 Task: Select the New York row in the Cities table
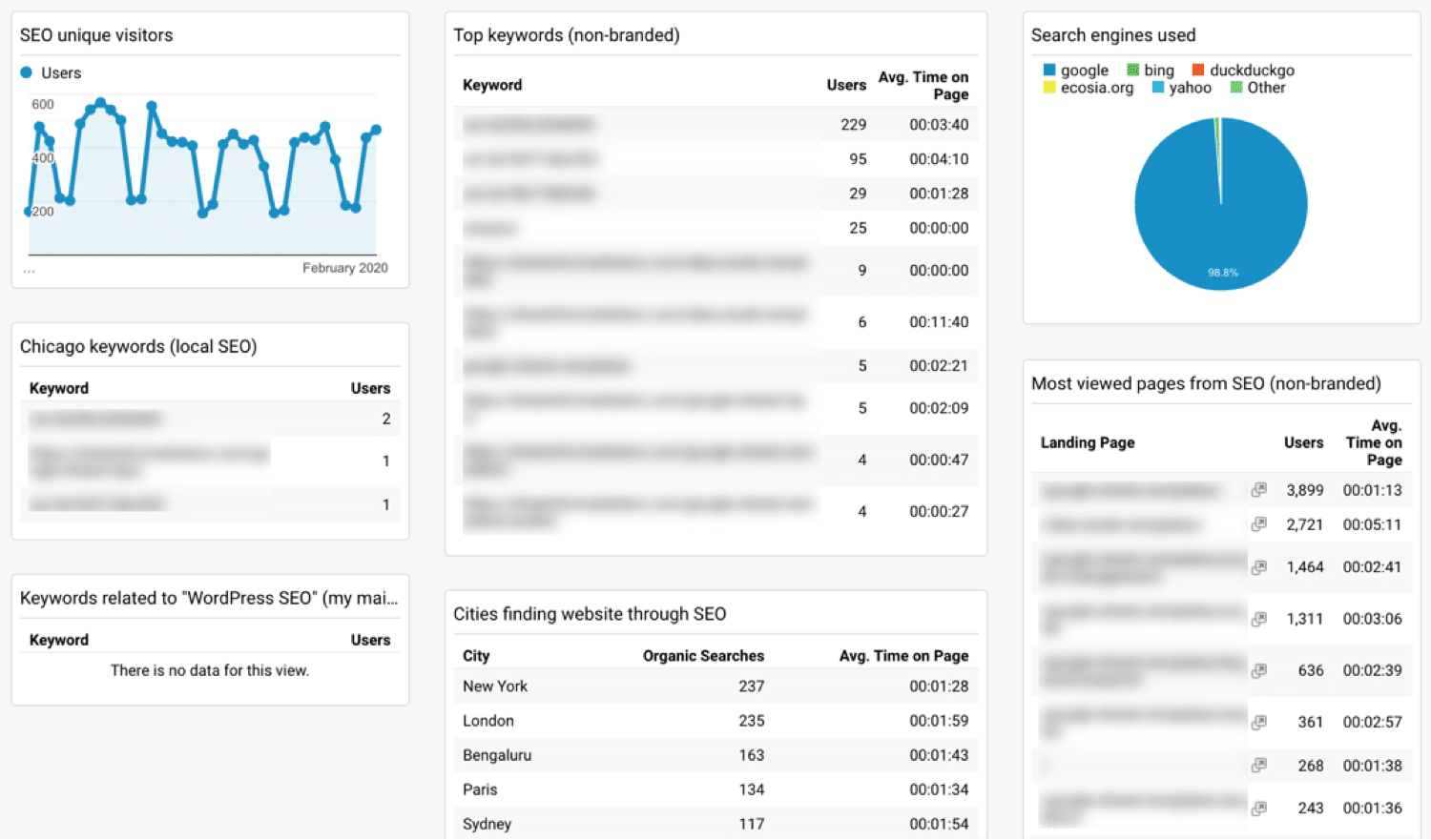click(715, 686)
